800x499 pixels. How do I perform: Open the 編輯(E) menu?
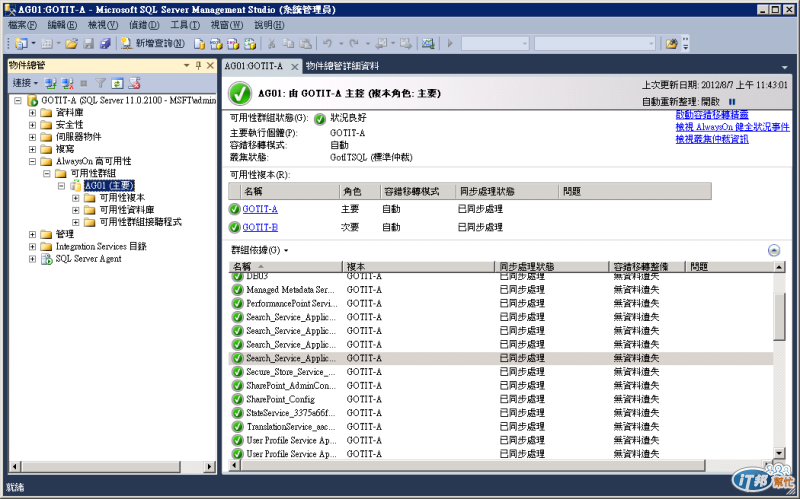(62, 25)
